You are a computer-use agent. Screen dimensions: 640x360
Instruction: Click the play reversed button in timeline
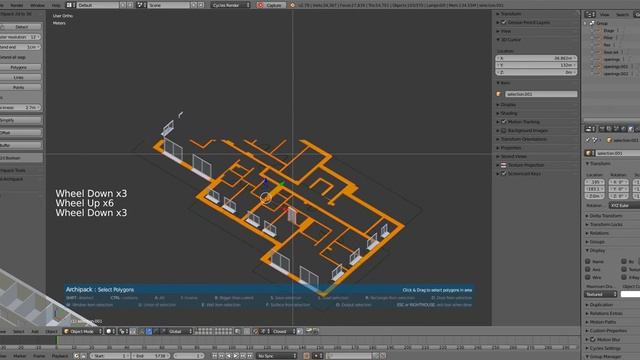pos(229,356)
